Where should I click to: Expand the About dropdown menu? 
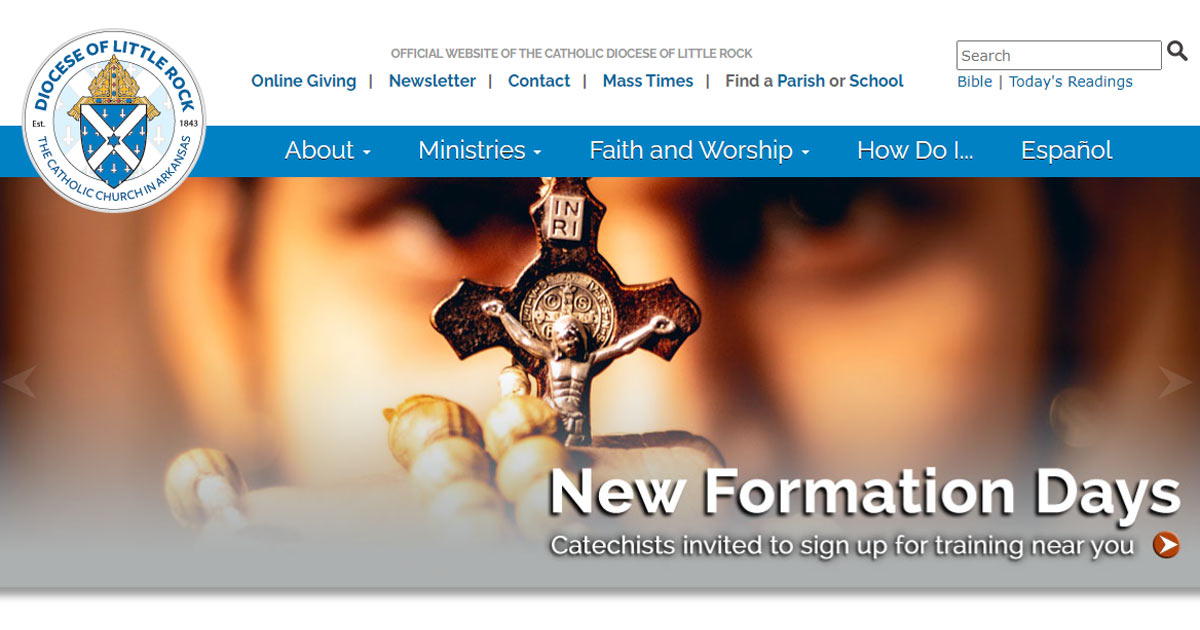click(328, 150)
